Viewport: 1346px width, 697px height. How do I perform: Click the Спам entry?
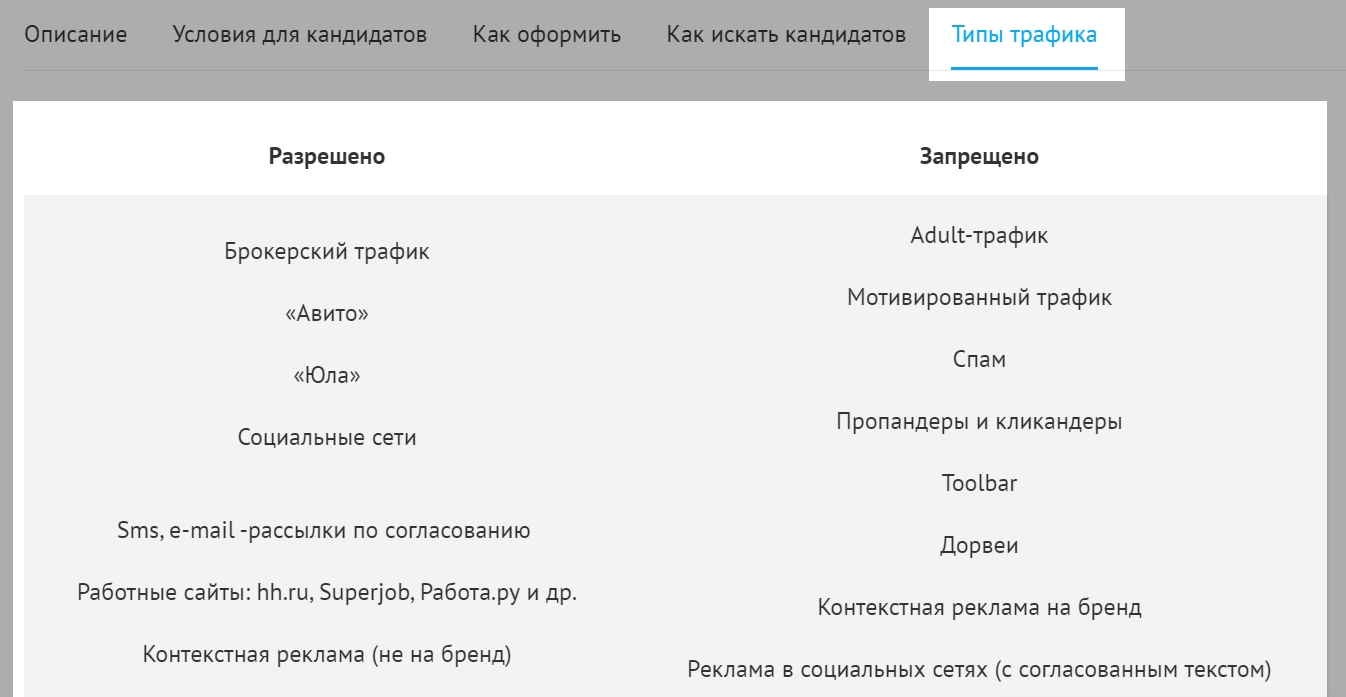[979, 360]
